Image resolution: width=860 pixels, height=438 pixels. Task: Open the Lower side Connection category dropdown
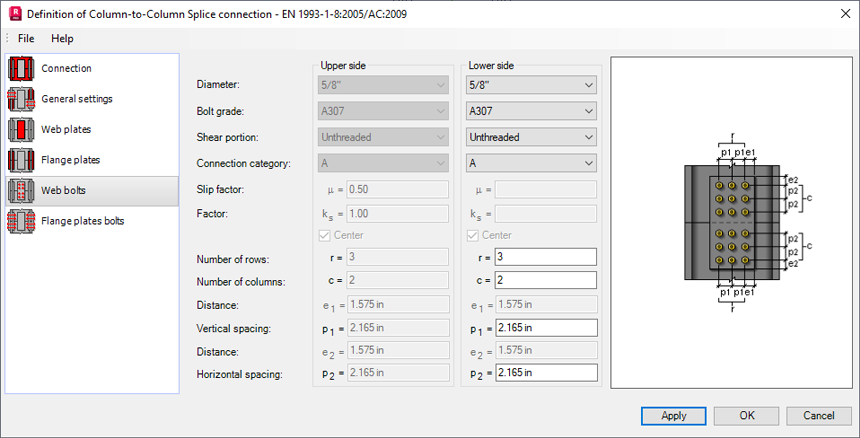click(x=531, y=162)
